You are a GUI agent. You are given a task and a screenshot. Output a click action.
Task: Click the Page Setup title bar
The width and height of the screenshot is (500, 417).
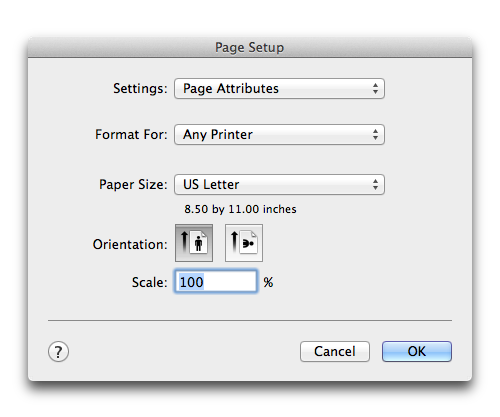point(250,47)
